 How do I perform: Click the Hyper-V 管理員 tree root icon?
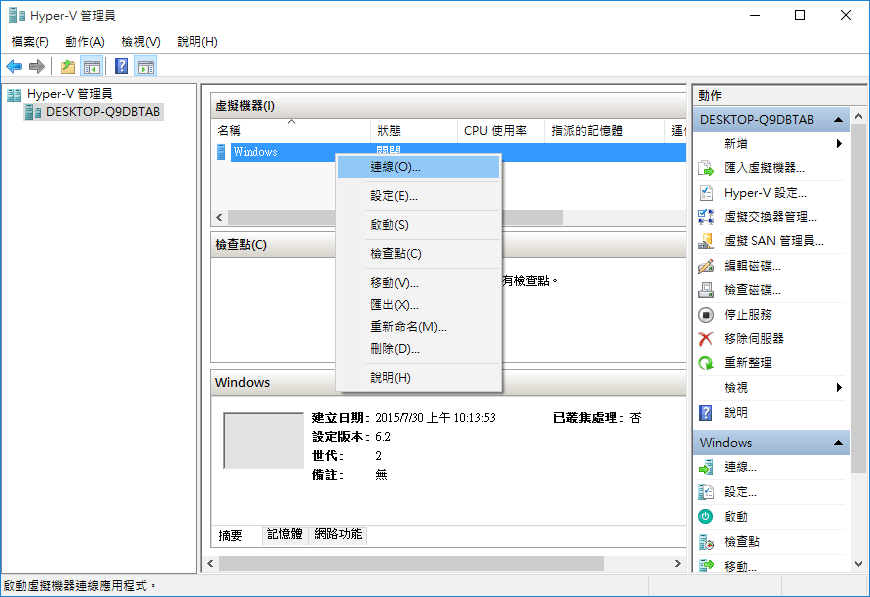coord(14,95)
